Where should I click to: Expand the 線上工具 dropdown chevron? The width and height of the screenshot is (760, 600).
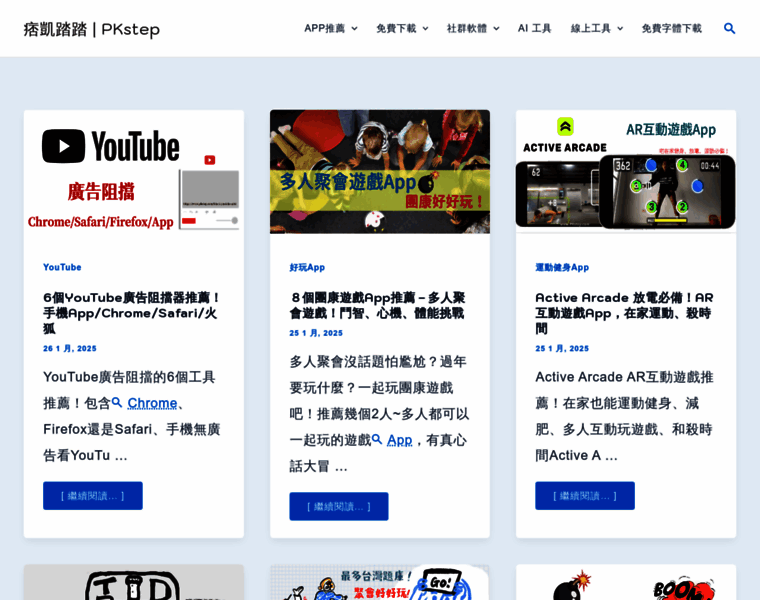tap(620, 29)
